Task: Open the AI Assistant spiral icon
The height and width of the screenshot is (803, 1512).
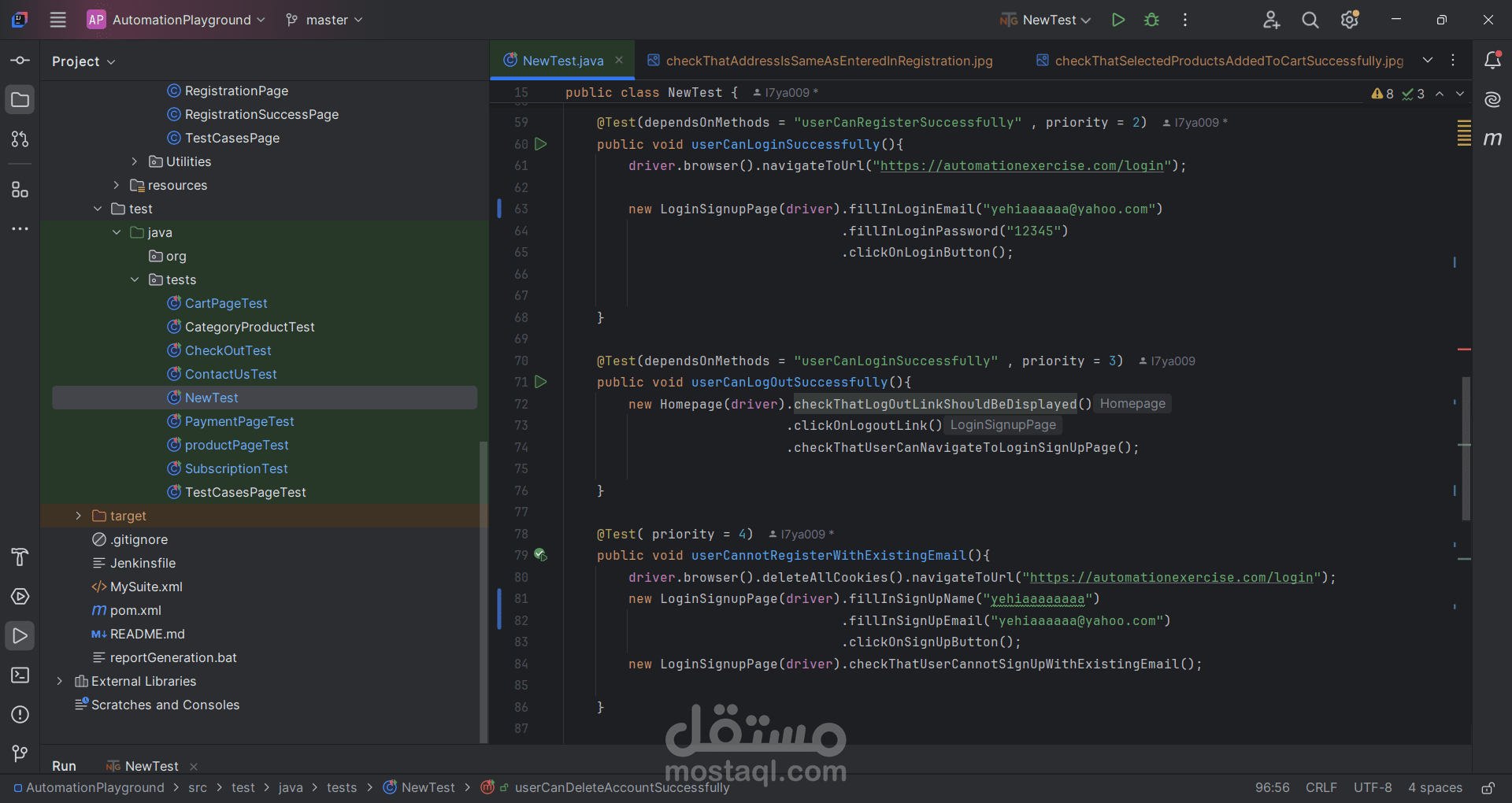Action: coord(1492,99)
